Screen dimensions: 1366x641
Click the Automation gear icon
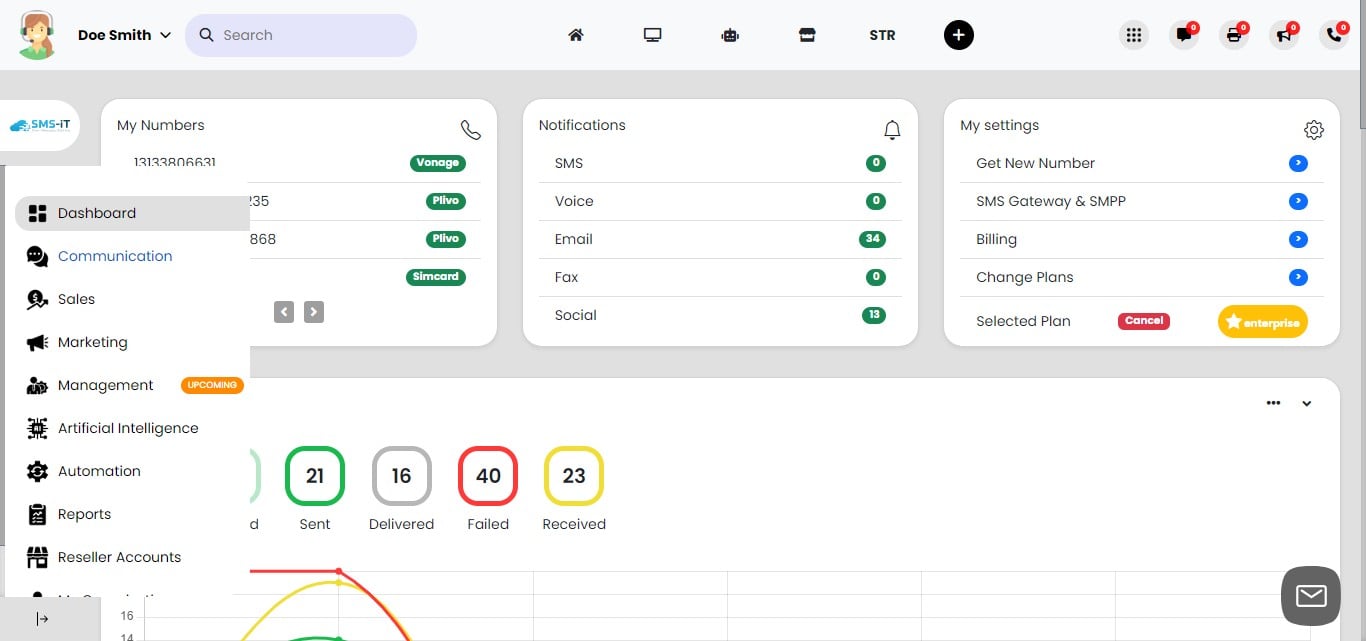point(37,471)
